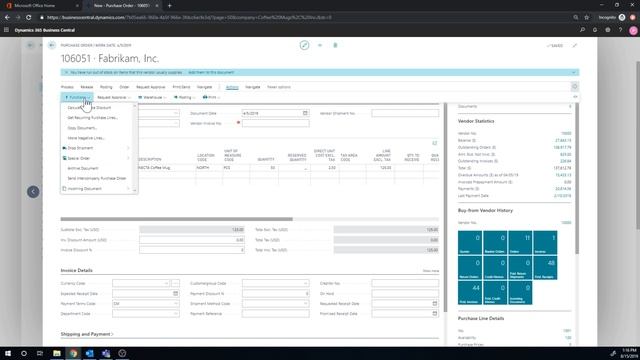Open the Process menu tab

[x=67, y=87]
